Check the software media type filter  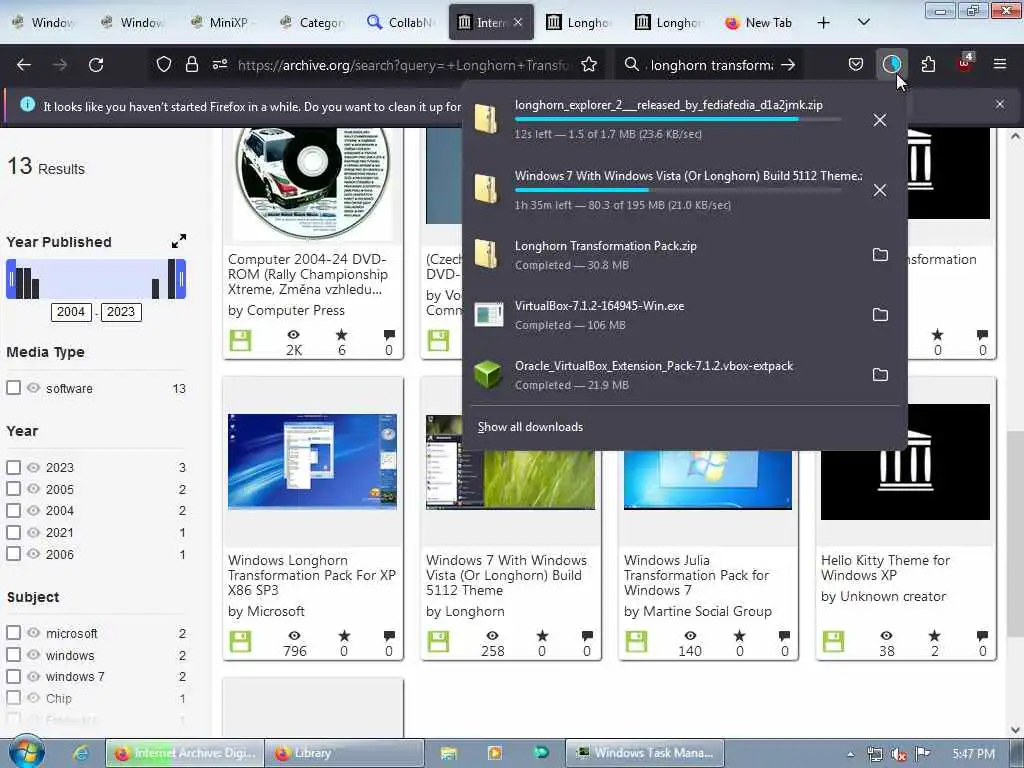[x=14, y=387]
